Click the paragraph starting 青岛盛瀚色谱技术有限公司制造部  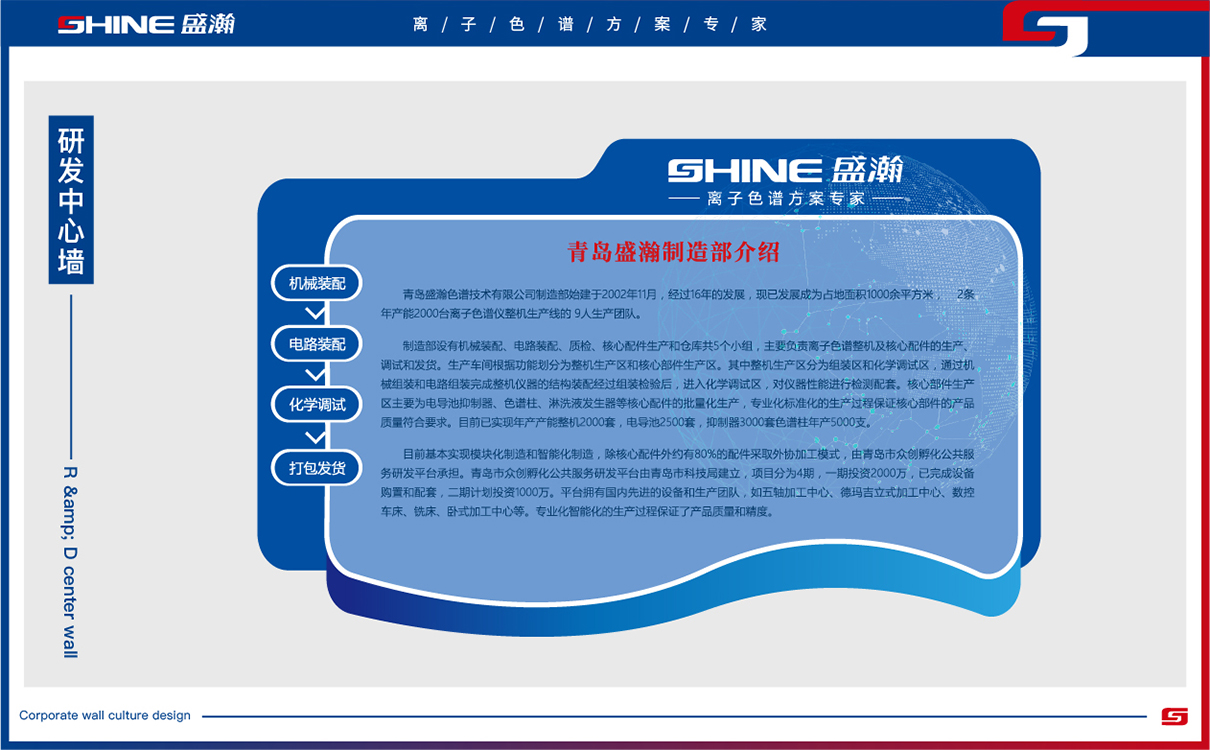tap(679, 303)
